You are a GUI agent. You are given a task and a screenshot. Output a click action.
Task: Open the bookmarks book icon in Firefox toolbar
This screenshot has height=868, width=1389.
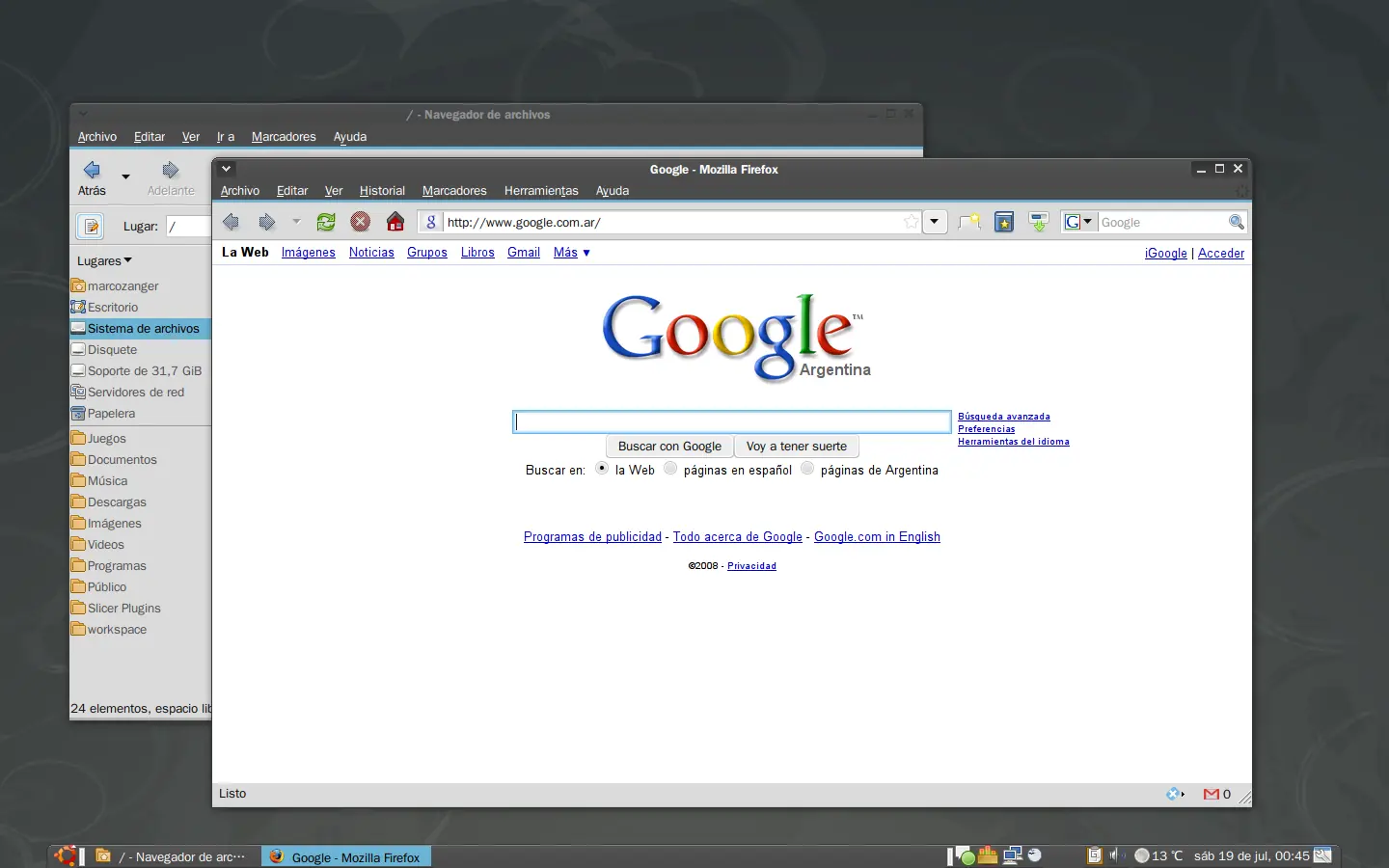1004,223
